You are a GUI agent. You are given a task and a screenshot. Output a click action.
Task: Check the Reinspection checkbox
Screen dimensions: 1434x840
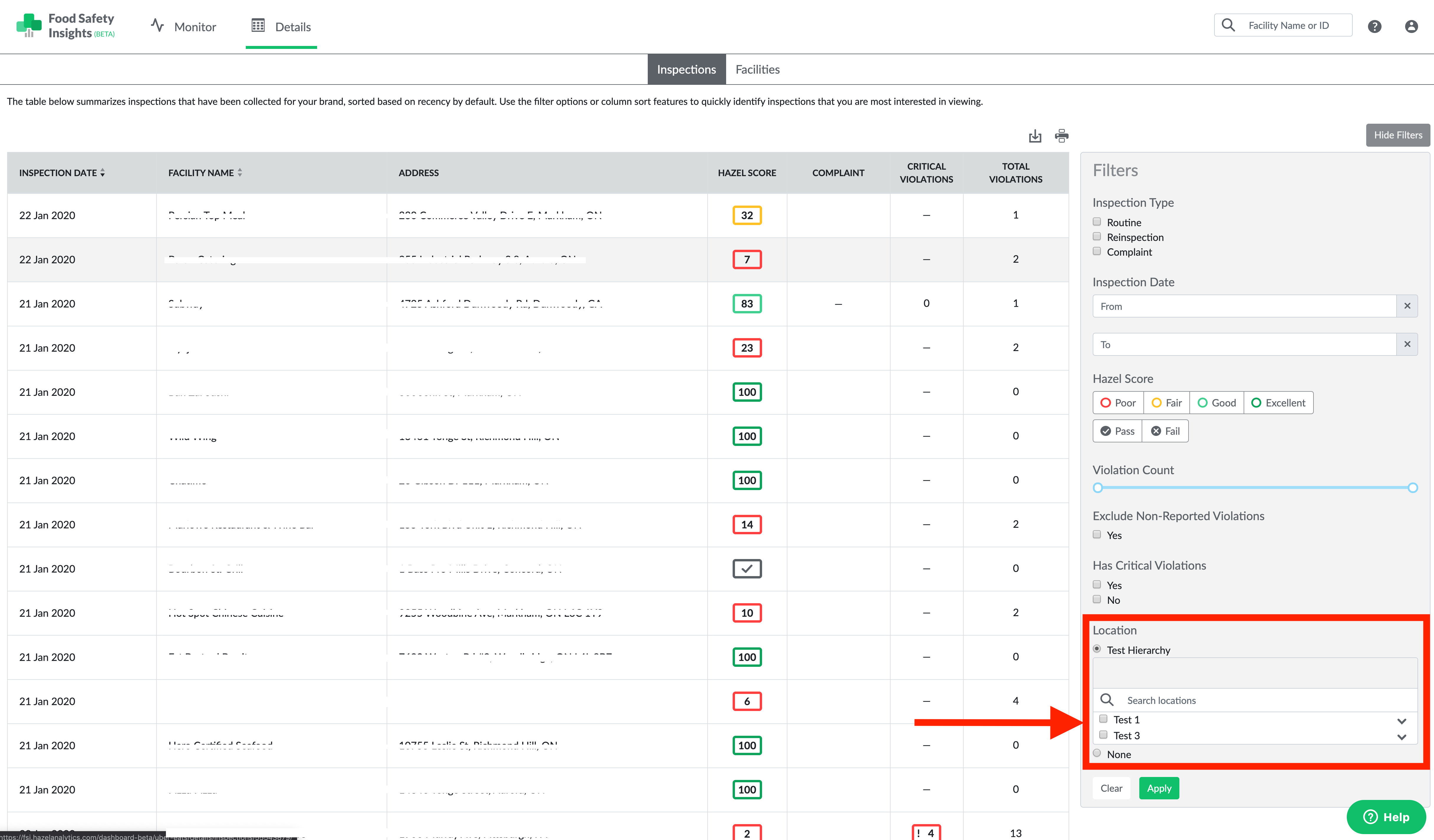pyautogui.click(x=1097, y=237)
